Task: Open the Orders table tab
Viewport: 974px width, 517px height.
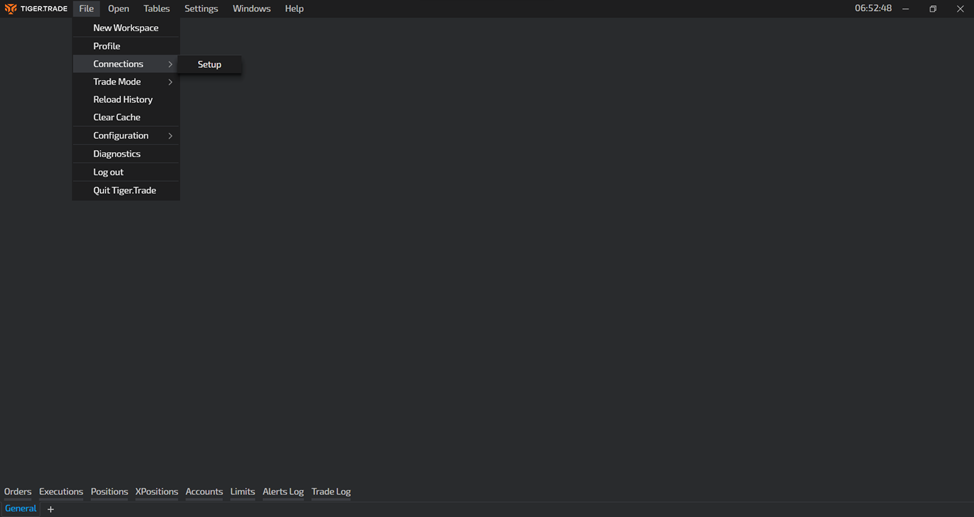Action: pos(17,492)
